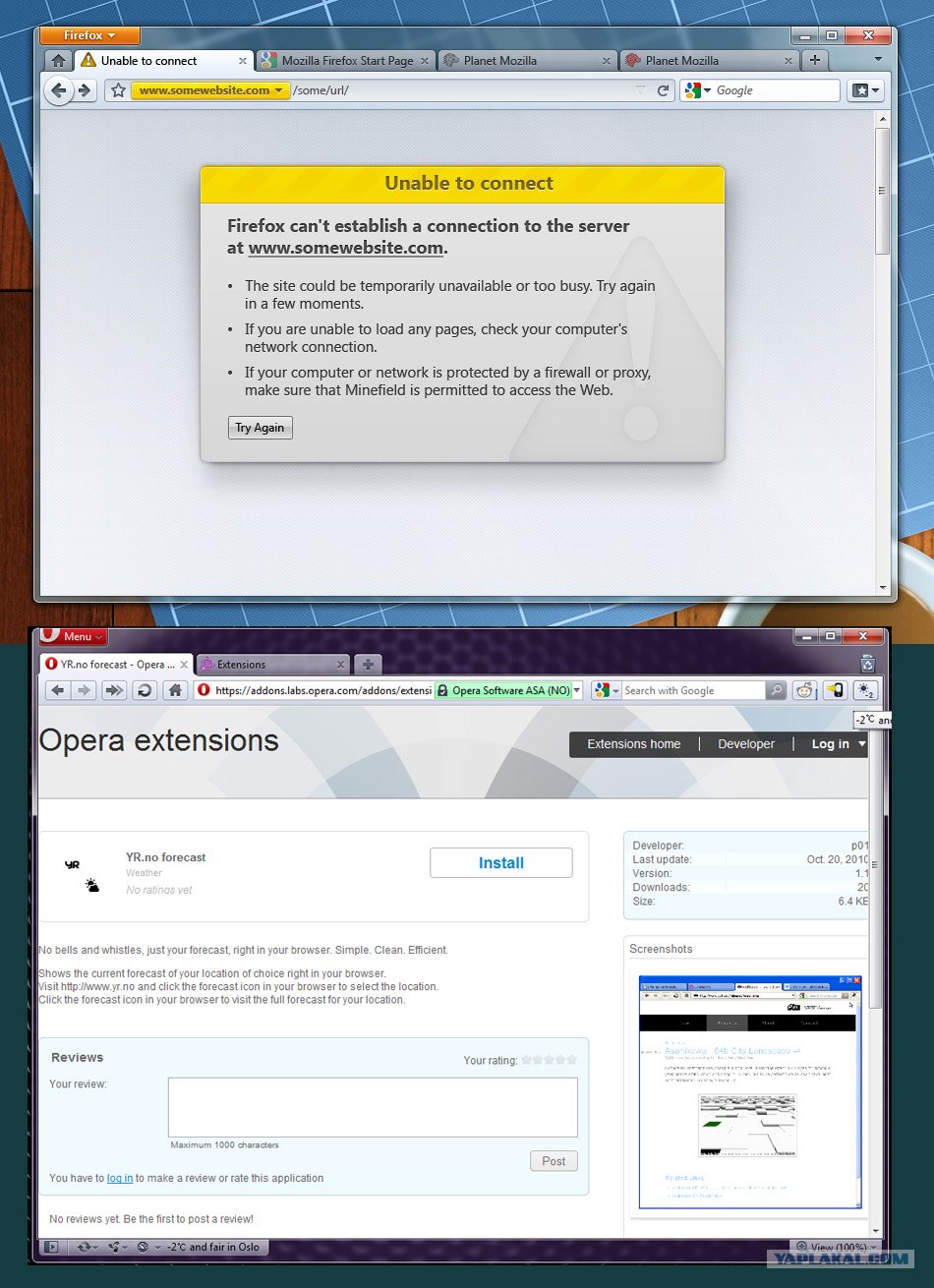Viewport: 934px width, 1288px height.
Task: Click the www.somewebsite.com link in the error message
Action: [346, 248]
